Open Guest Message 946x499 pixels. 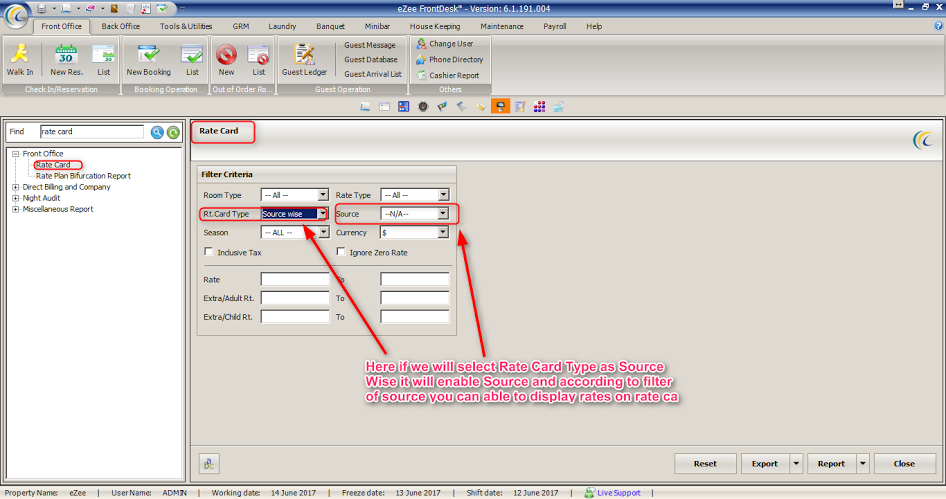click(x=370, y=45)
